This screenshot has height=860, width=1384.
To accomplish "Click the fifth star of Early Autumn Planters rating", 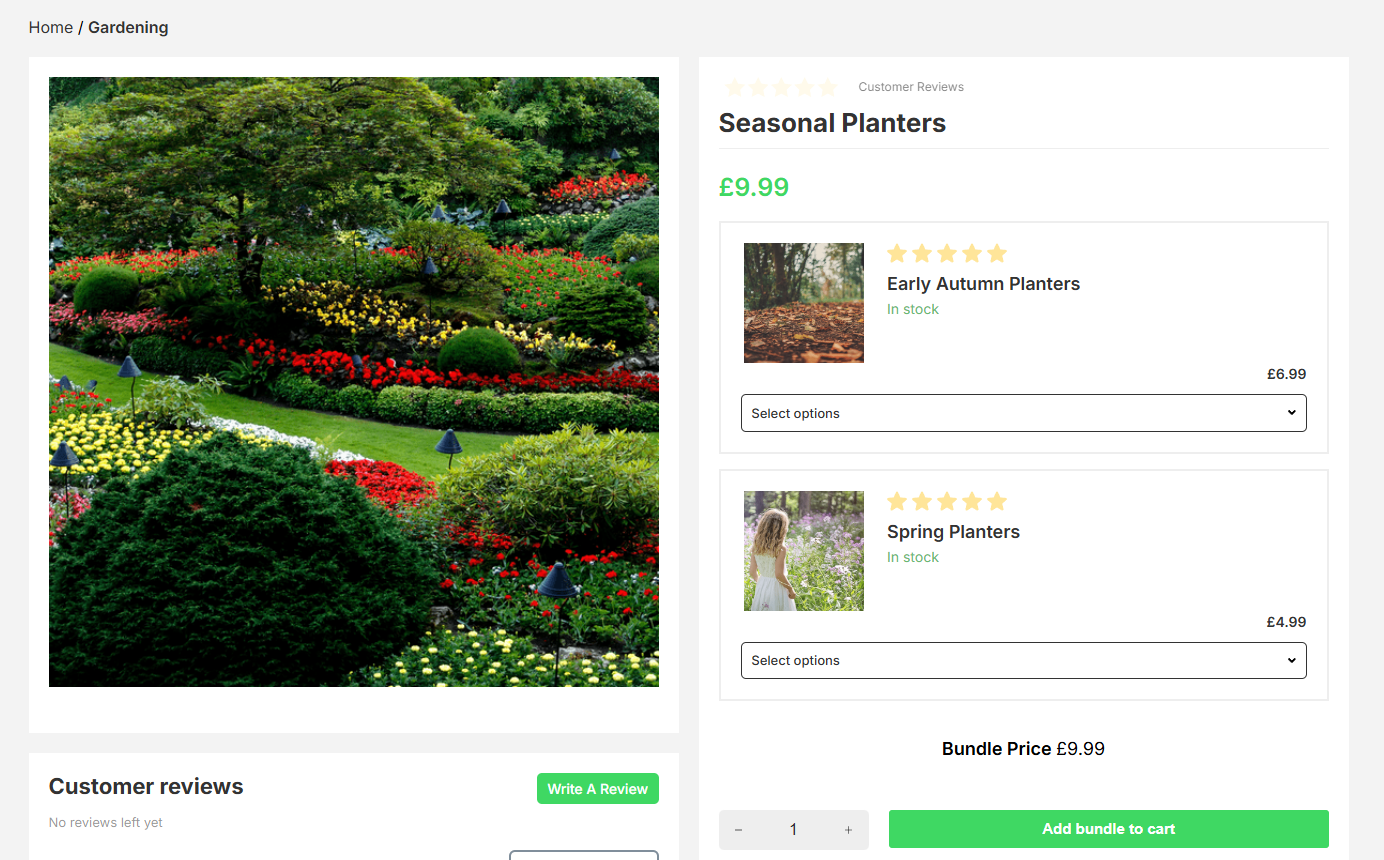I will (x=997, y=253).
